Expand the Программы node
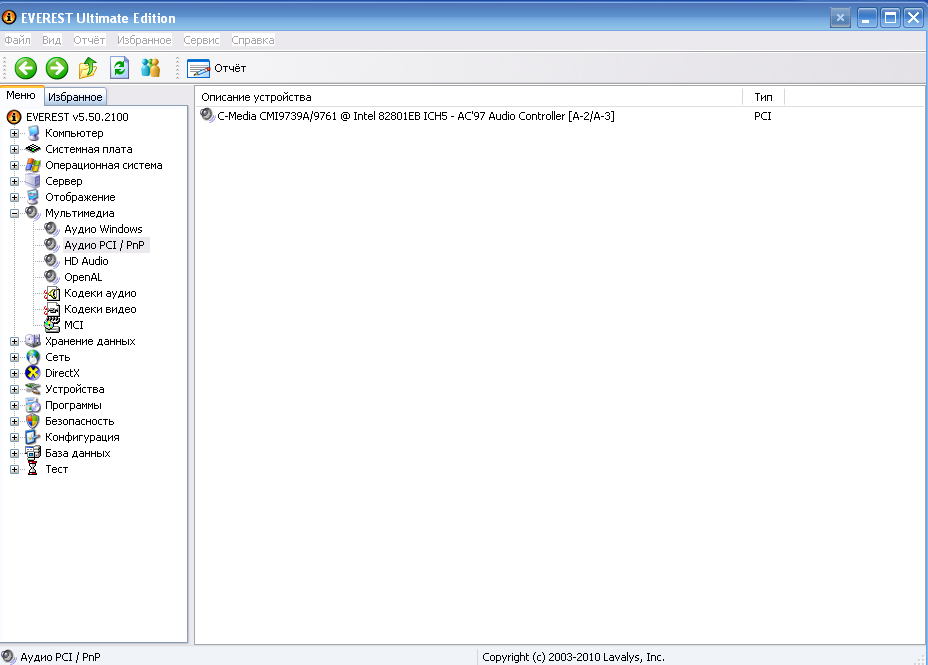This screenshot has height=665, width=928. [x=14, y=405]
